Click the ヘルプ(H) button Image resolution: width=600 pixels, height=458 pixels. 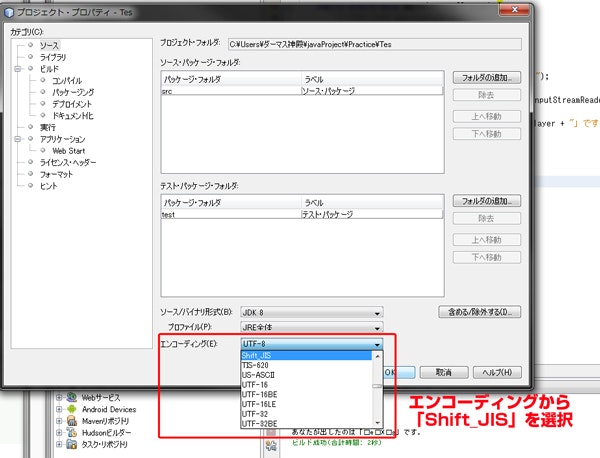tap(497, 372)
